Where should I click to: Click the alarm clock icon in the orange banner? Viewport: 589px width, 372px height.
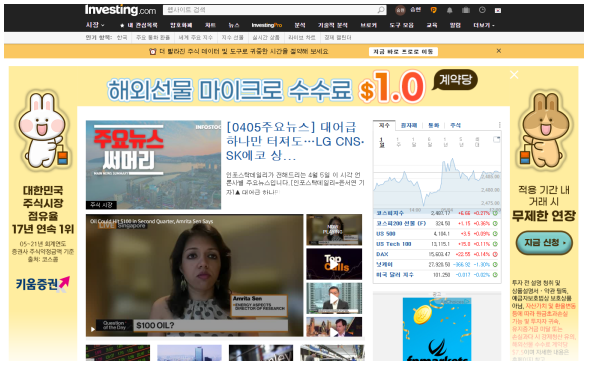coord(153,51)
